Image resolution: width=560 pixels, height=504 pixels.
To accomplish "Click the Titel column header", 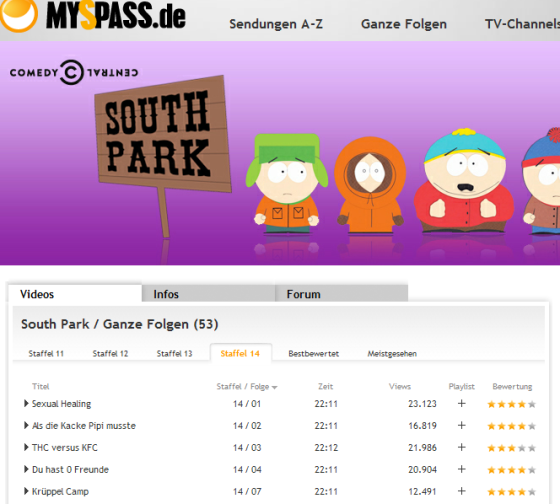I will 40,386.
